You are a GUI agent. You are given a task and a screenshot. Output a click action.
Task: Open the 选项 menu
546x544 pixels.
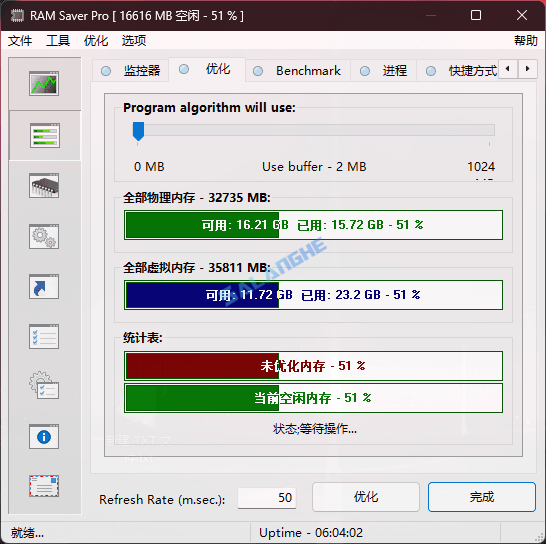(x=134, y=41)
